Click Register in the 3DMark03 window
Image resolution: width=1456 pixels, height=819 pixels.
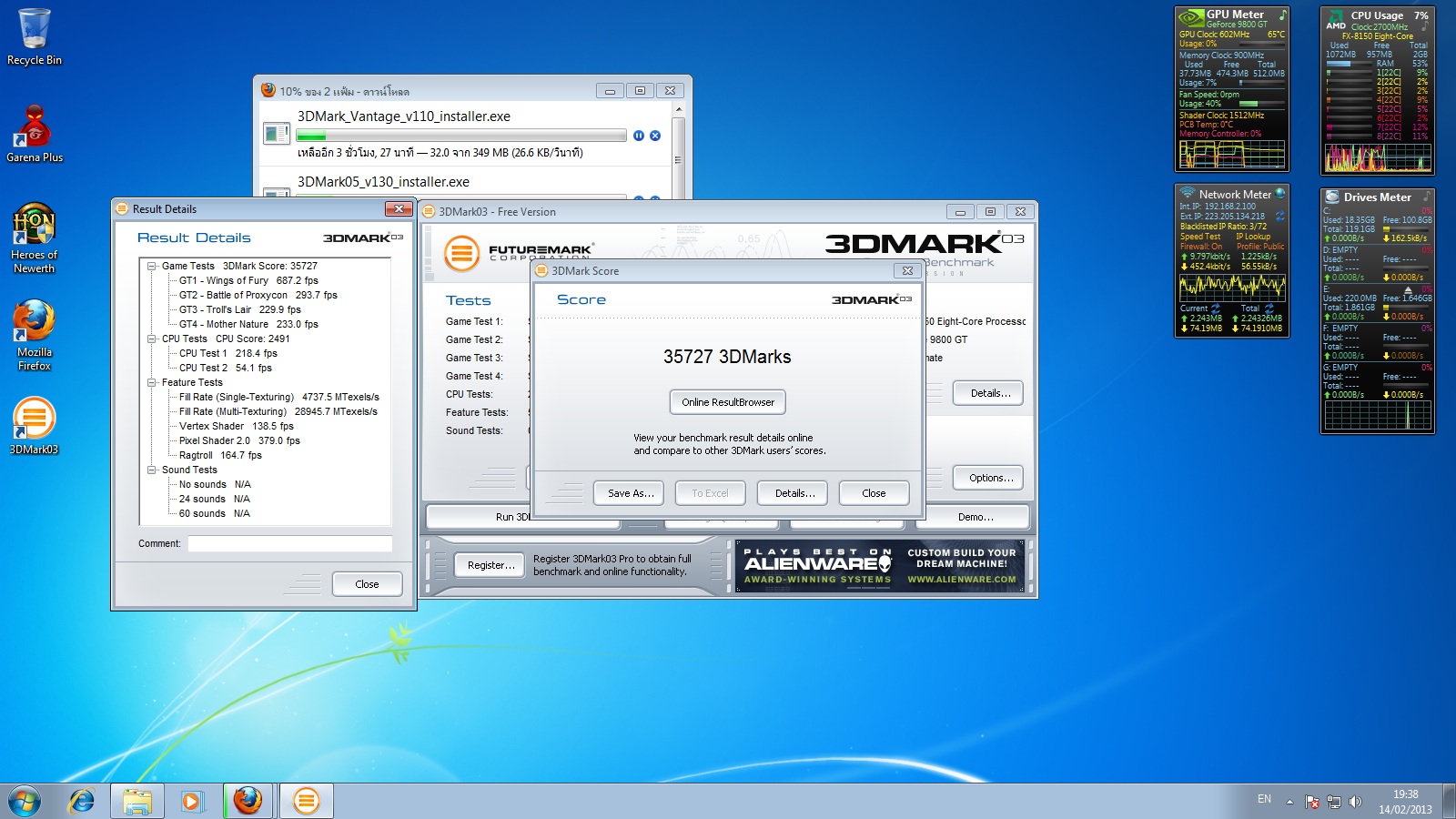coord(490,565)
